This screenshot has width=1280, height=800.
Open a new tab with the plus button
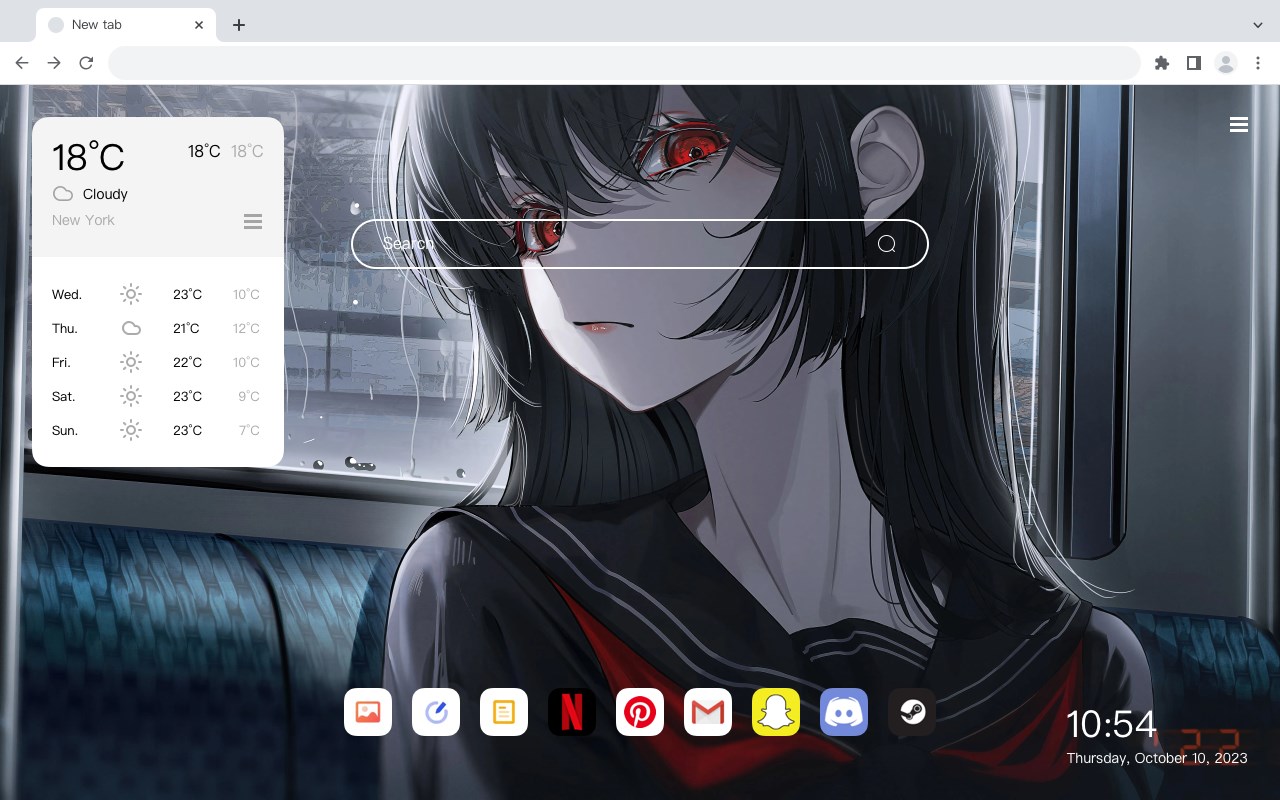[x=238, y=25]
